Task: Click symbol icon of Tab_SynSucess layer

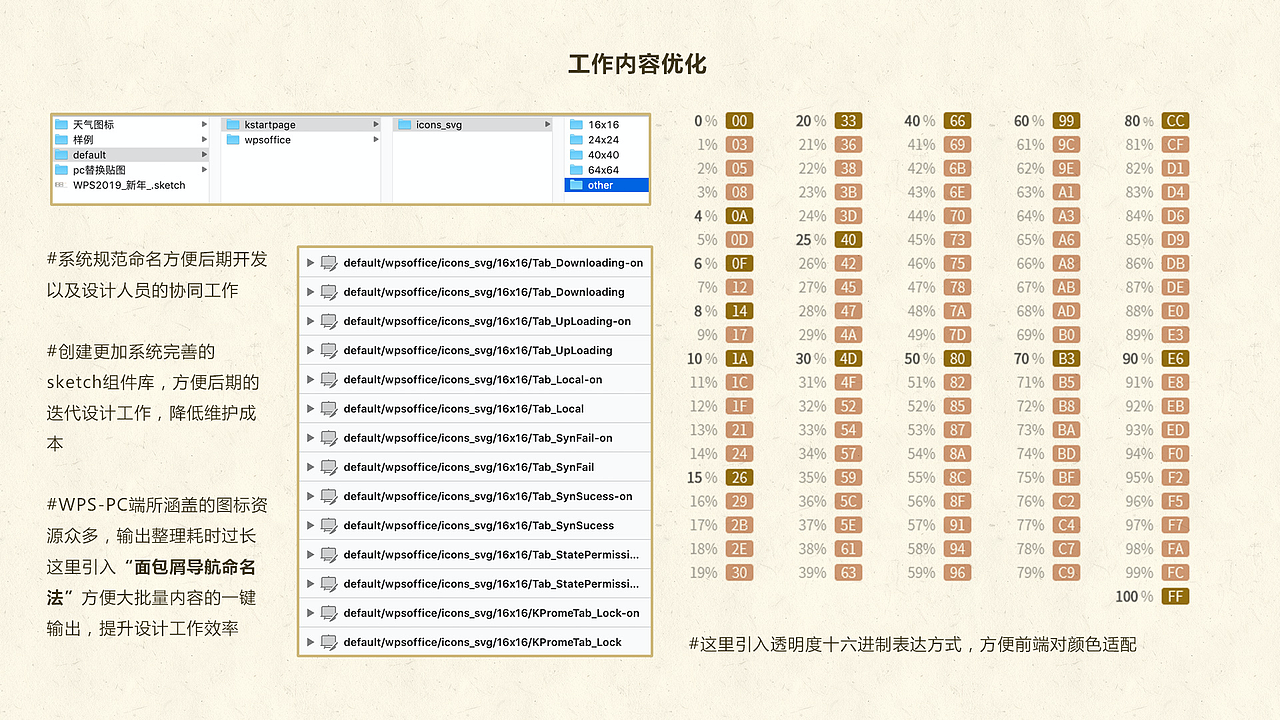Action: 328,525
